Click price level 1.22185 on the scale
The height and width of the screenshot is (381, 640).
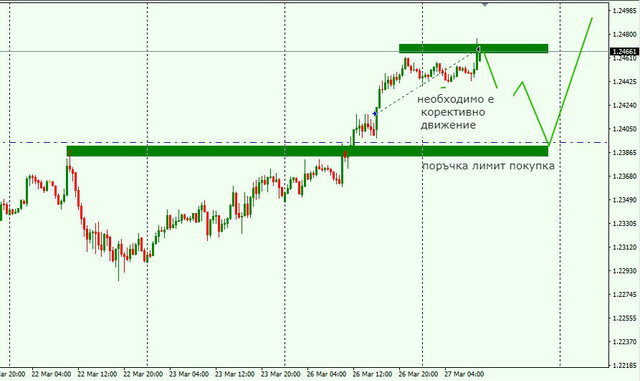pos(624,365)
